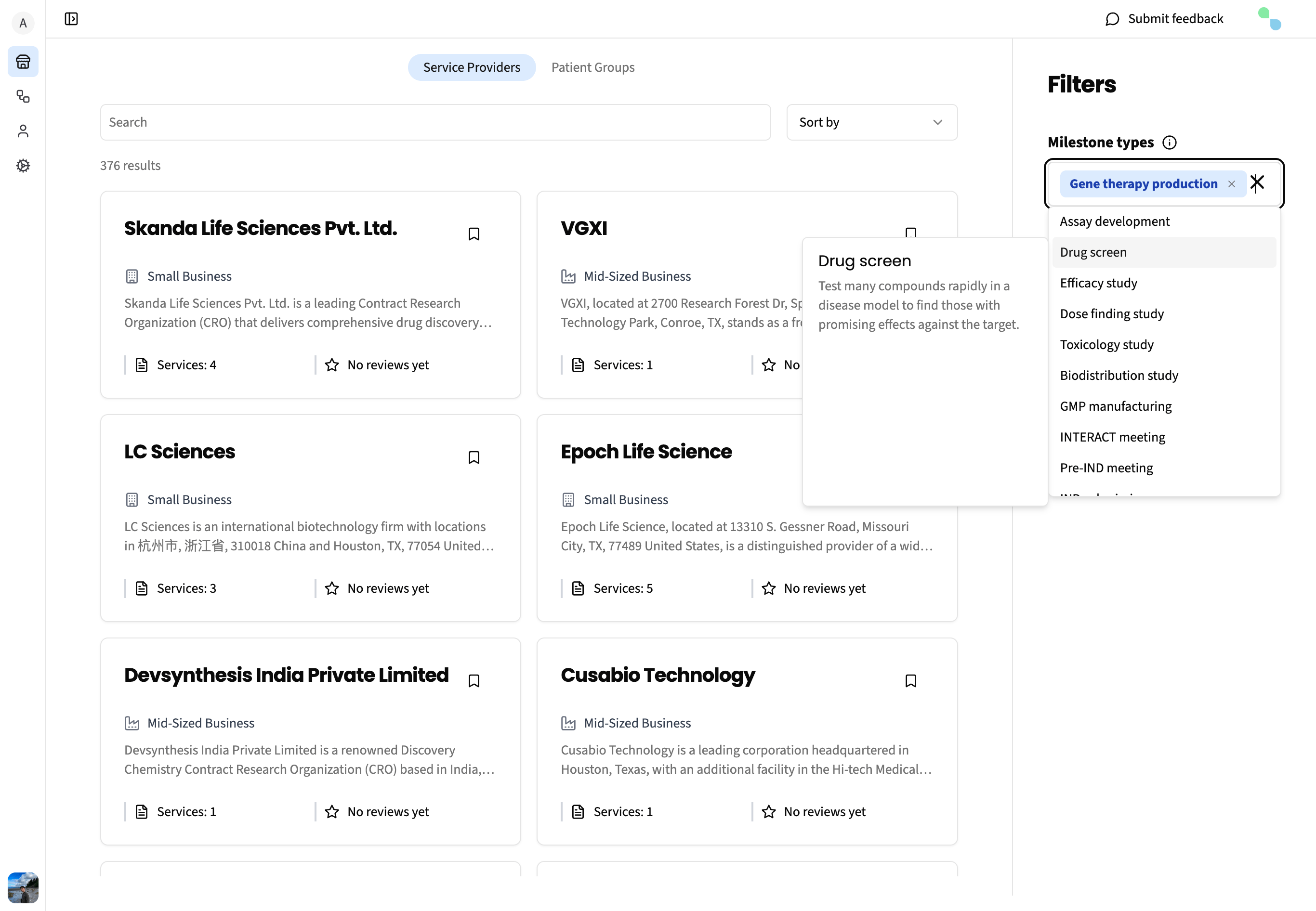This screenshot has height=911, width=1316.
Task: Open the LC Sciences provider title
Action: click(179, 452)
